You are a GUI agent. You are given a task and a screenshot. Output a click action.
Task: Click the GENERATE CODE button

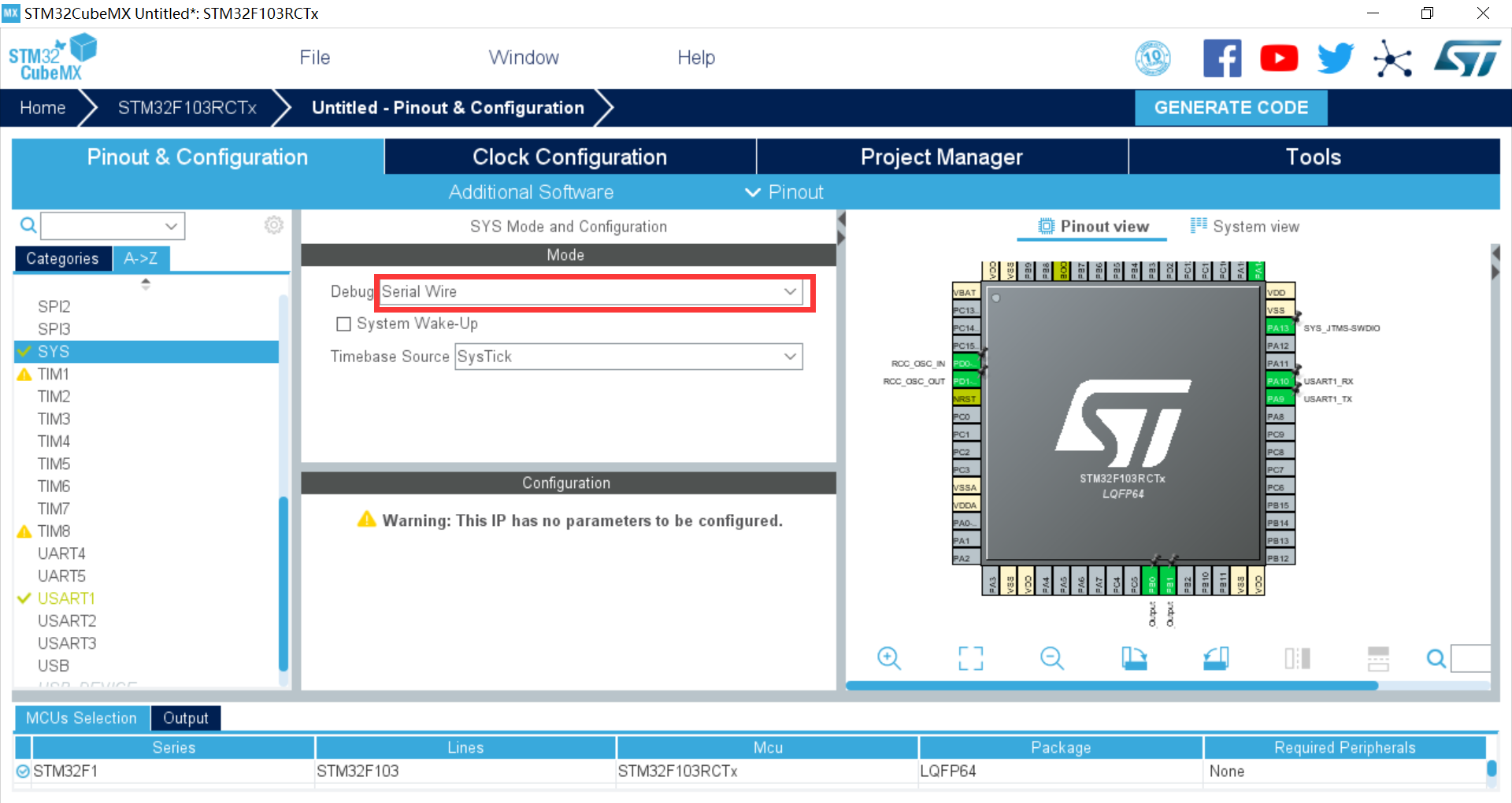click(1231, 108)
